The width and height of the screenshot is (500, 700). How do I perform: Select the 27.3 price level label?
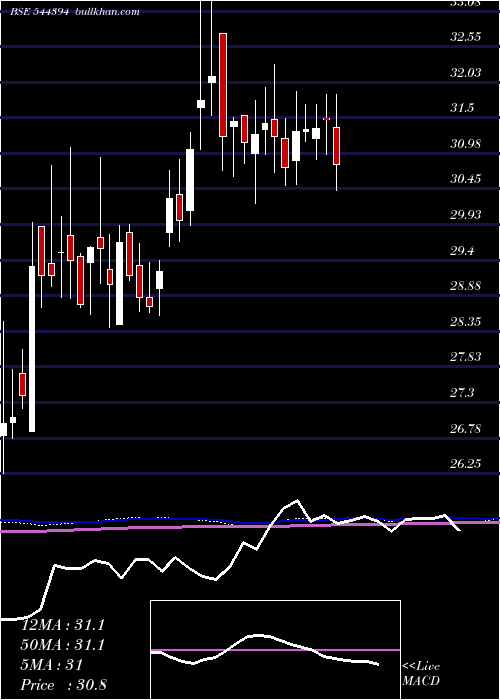pyautogui.click(x=462, y=393)
